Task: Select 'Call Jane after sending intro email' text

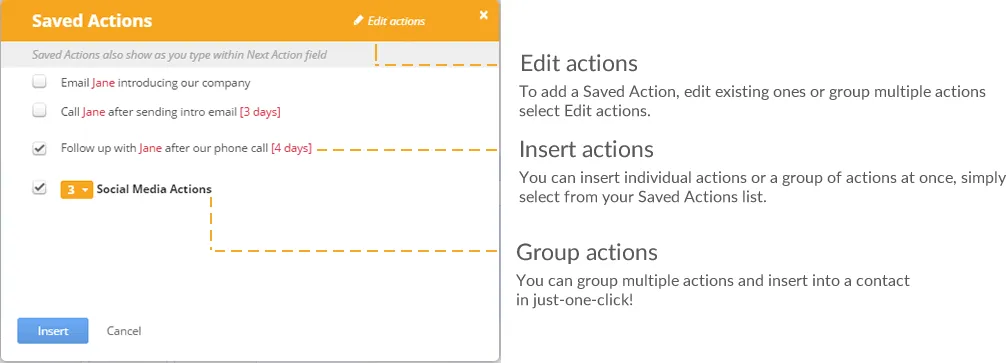Action: point(149,112)
